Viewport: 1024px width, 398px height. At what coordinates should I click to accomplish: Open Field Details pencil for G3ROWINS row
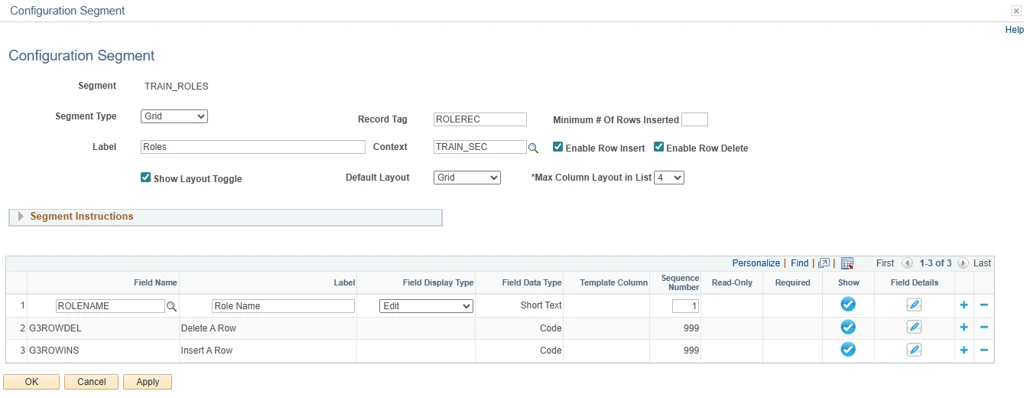914,350
